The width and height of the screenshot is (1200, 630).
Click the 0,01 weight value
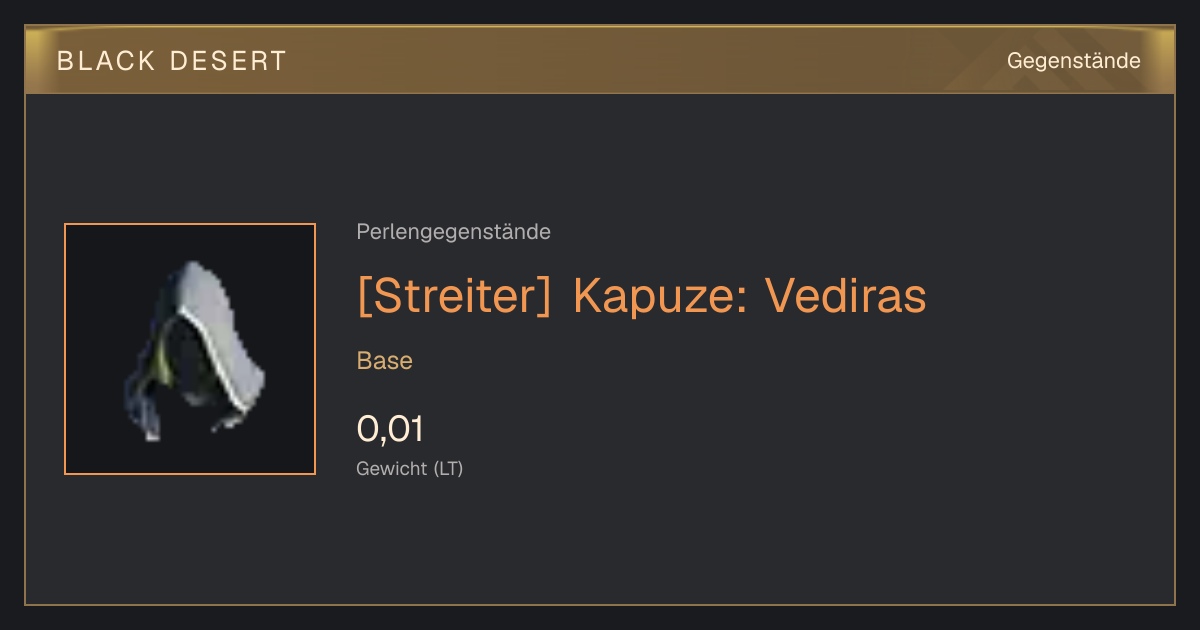390,429
